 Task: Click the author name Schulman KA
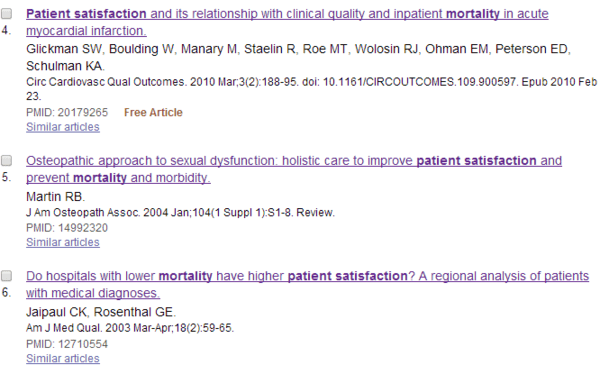click(x=65, y=66)
